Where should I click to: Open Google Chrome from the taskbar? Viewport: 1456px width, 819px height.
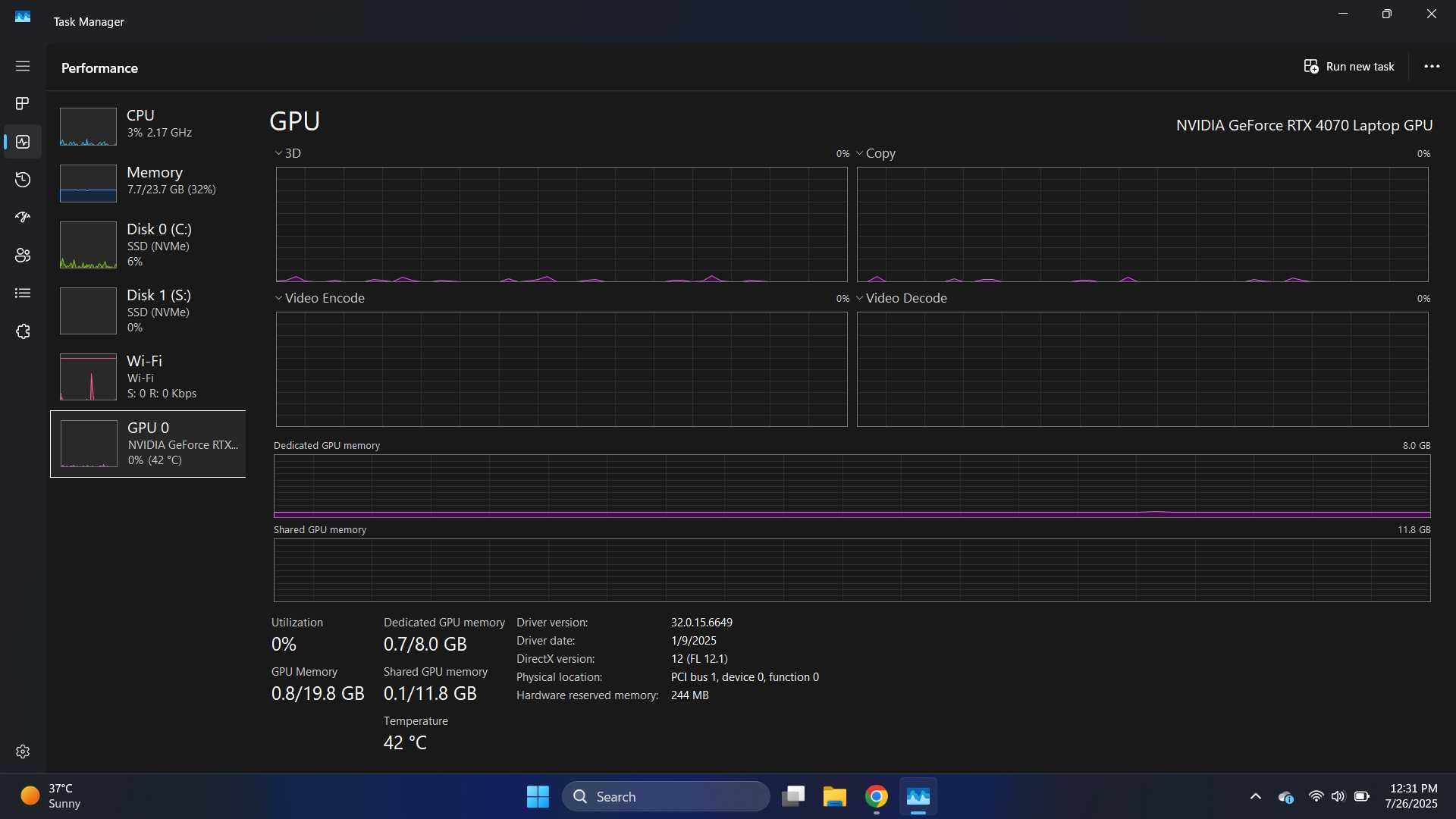[877, 796]
